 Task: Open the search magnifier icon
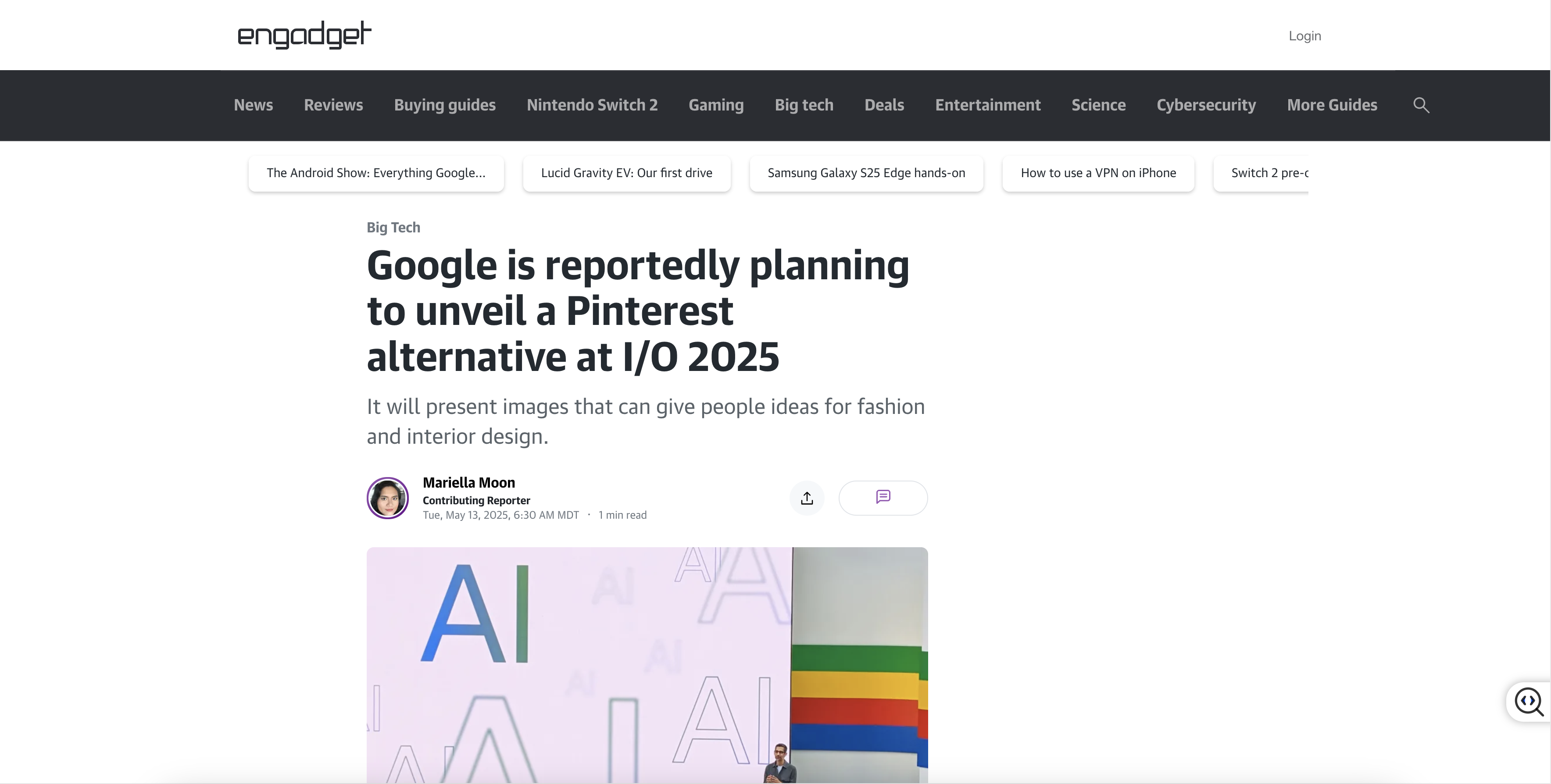[x=1421, y=105]
